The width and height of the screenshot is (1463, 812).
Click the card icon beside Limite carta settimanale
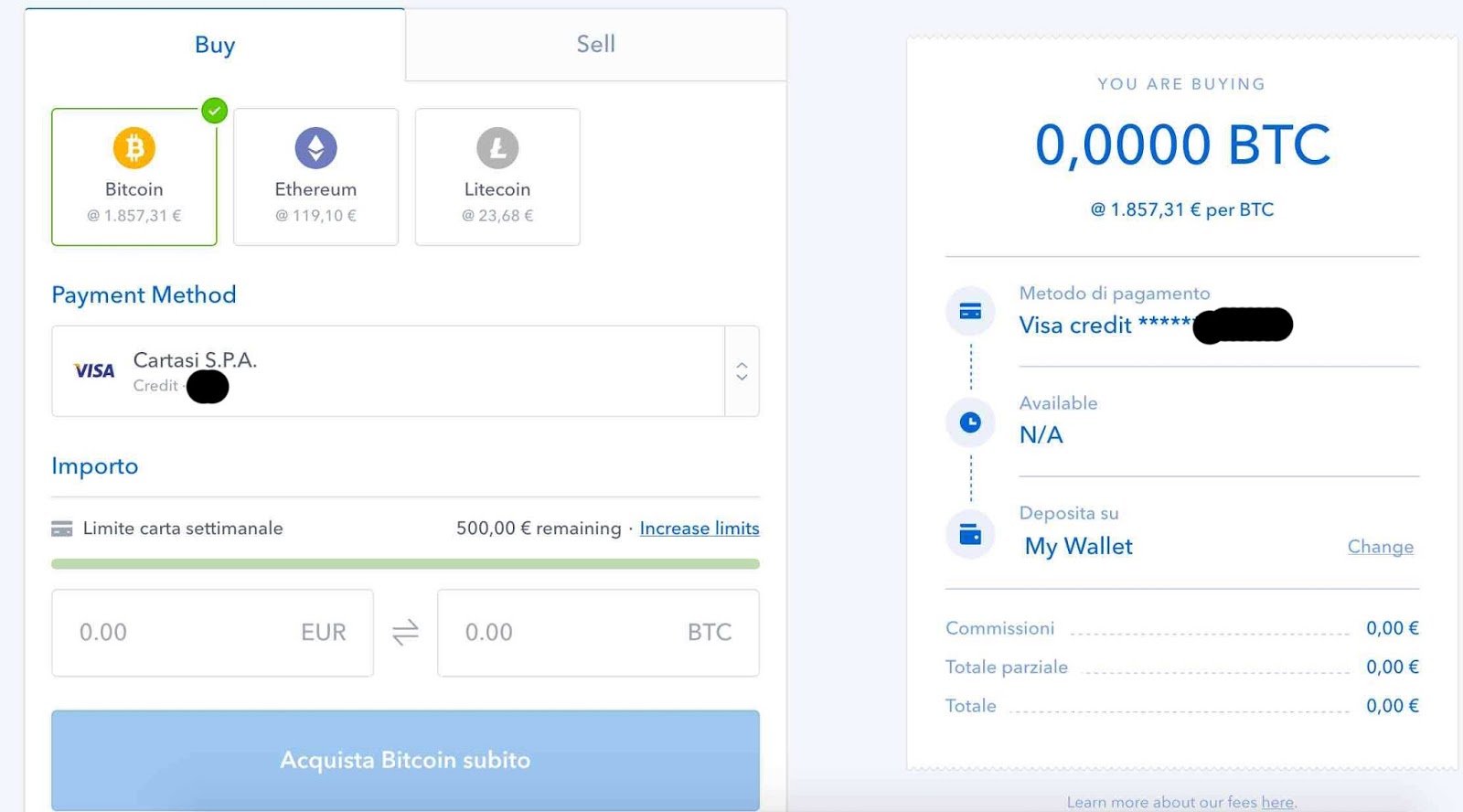pos(62,529)
